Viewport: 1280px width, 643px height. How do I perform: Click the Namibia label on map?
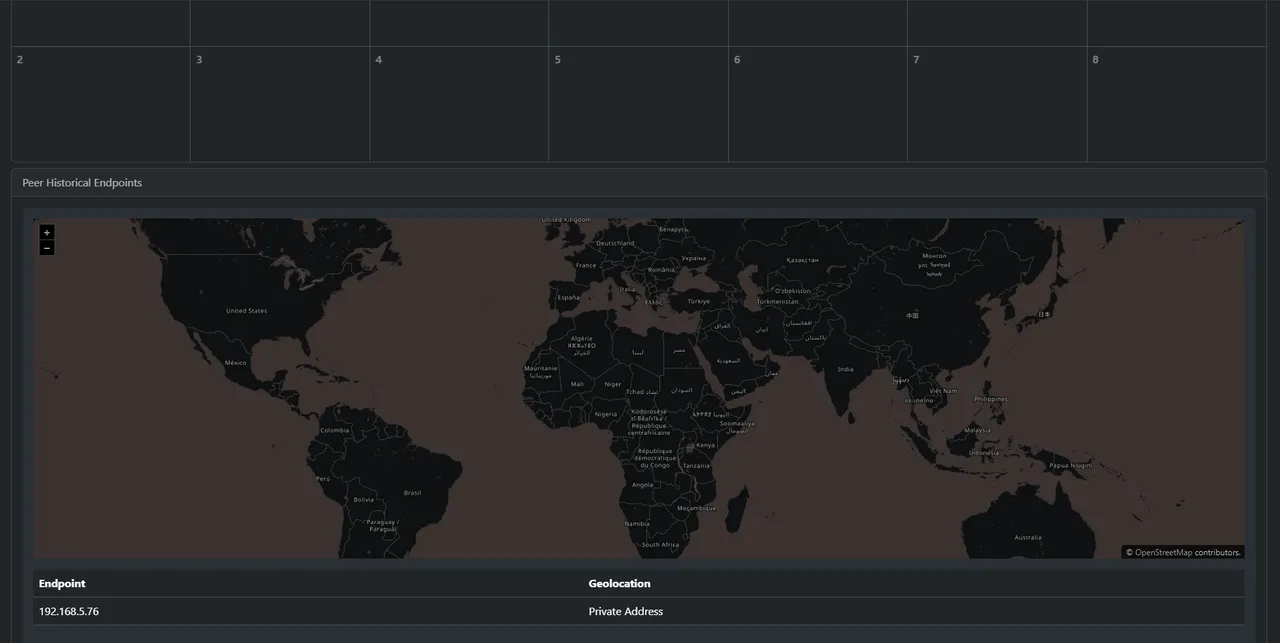637,523
